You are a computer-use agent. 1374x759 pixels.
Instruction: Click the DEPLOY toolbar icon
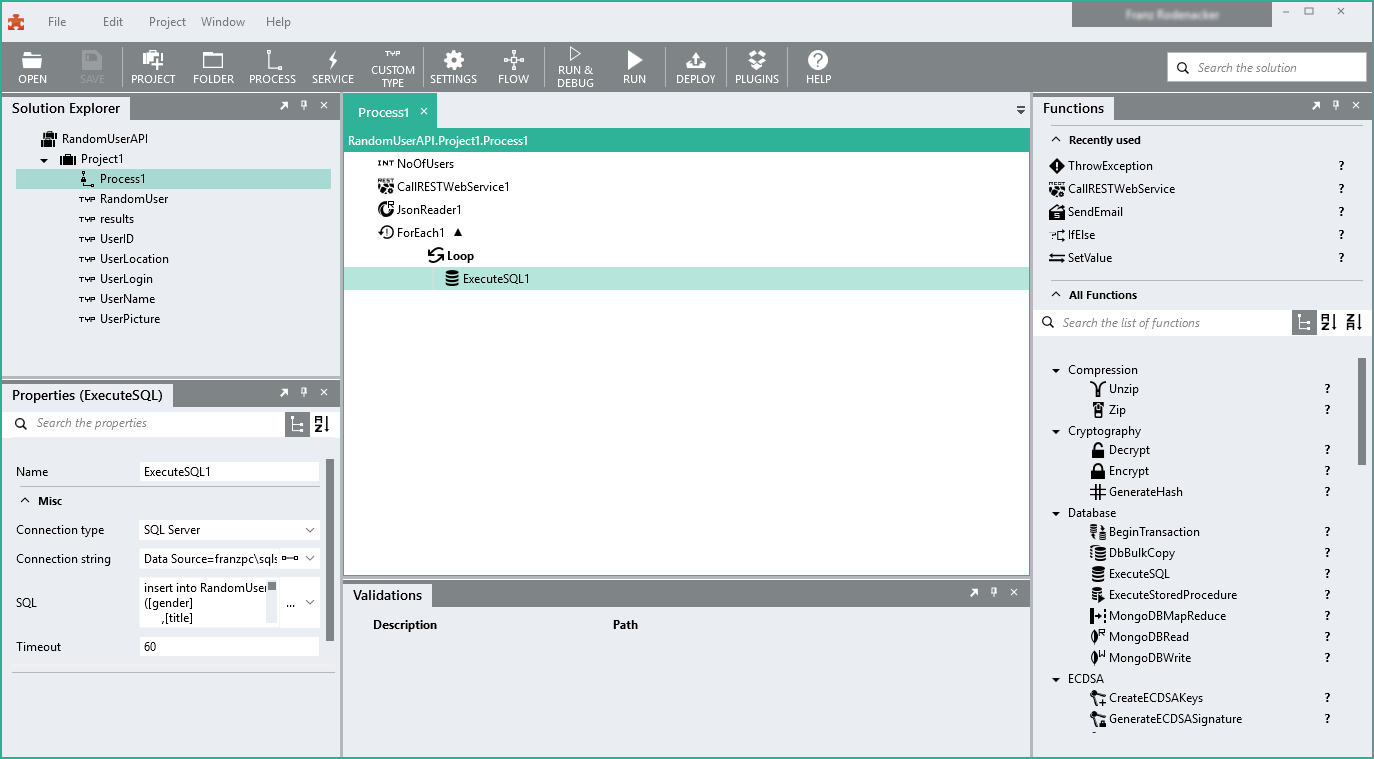pos(695,67)
